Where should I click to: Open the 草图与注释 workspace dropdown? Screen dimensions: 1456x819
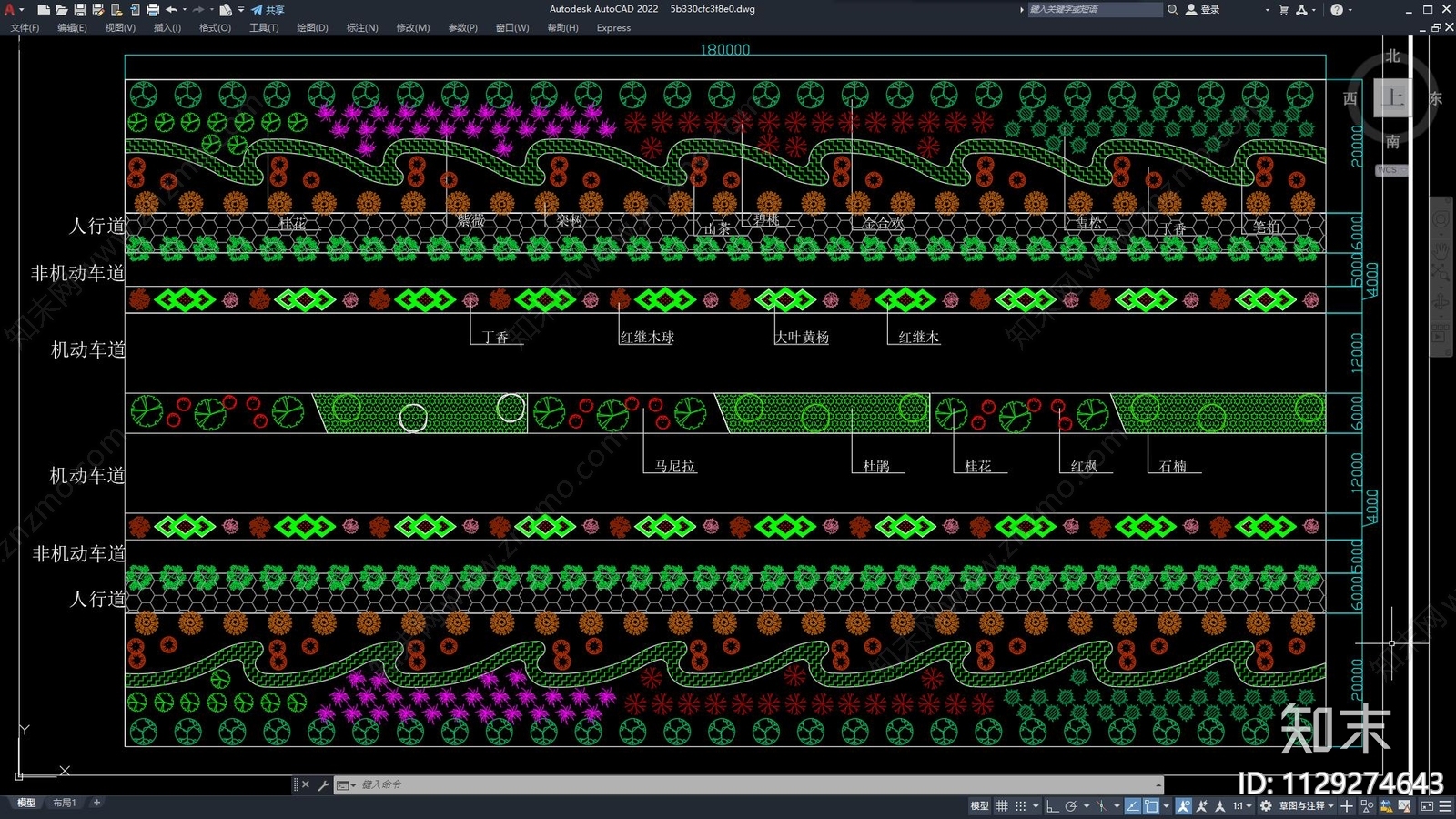click(x=1306, y=806)
